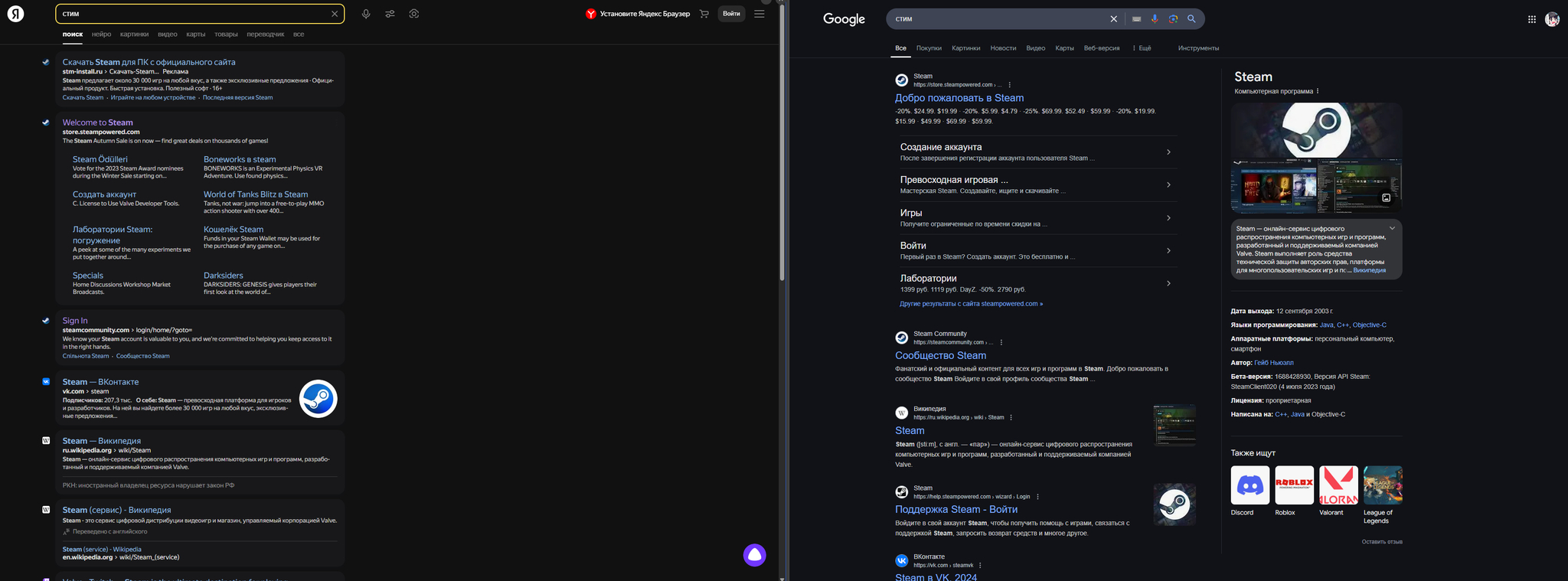
Task: Clear the Google search field
Action: (1114, 19)
